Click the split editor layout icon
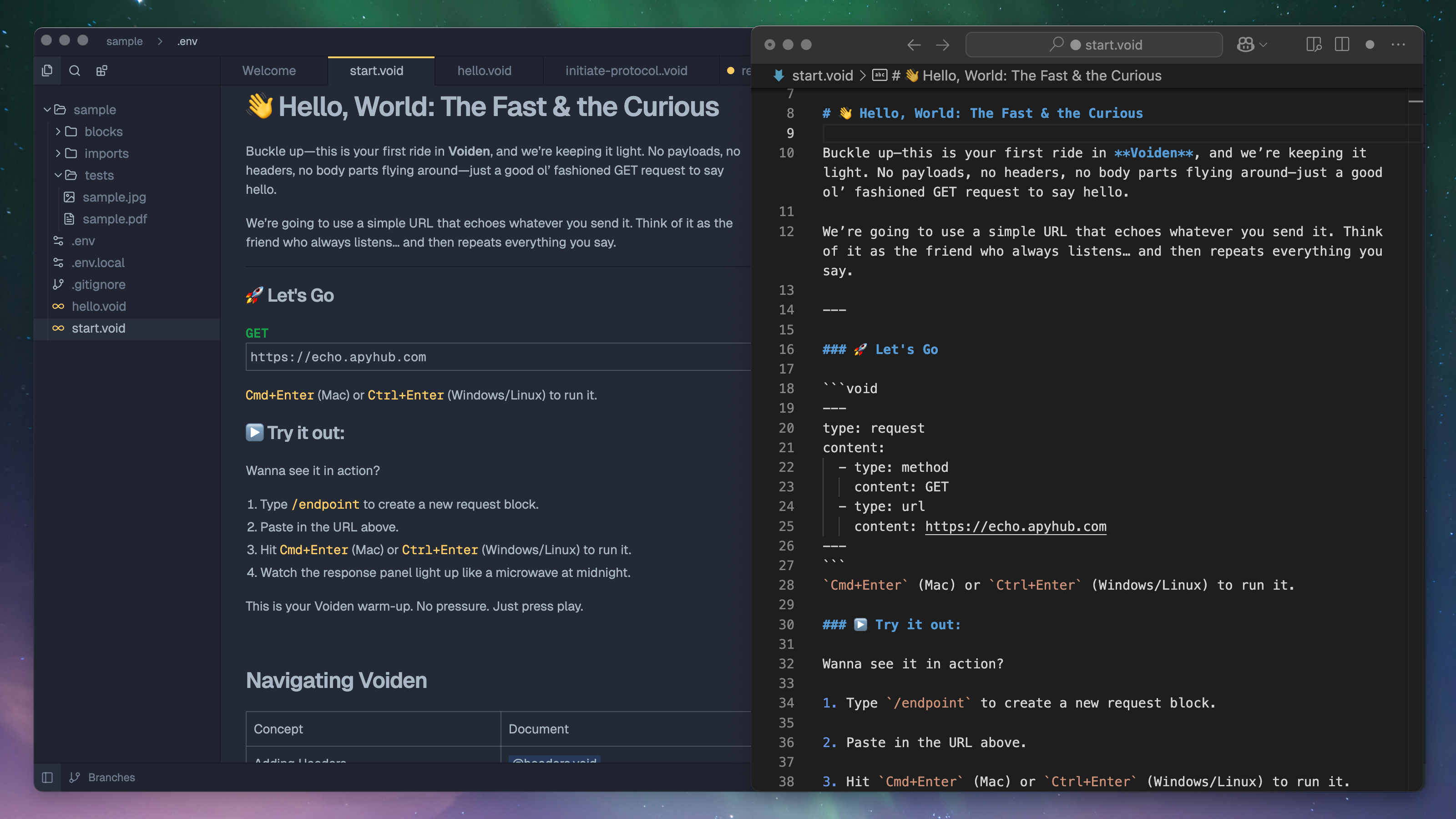 point(1341,45)
